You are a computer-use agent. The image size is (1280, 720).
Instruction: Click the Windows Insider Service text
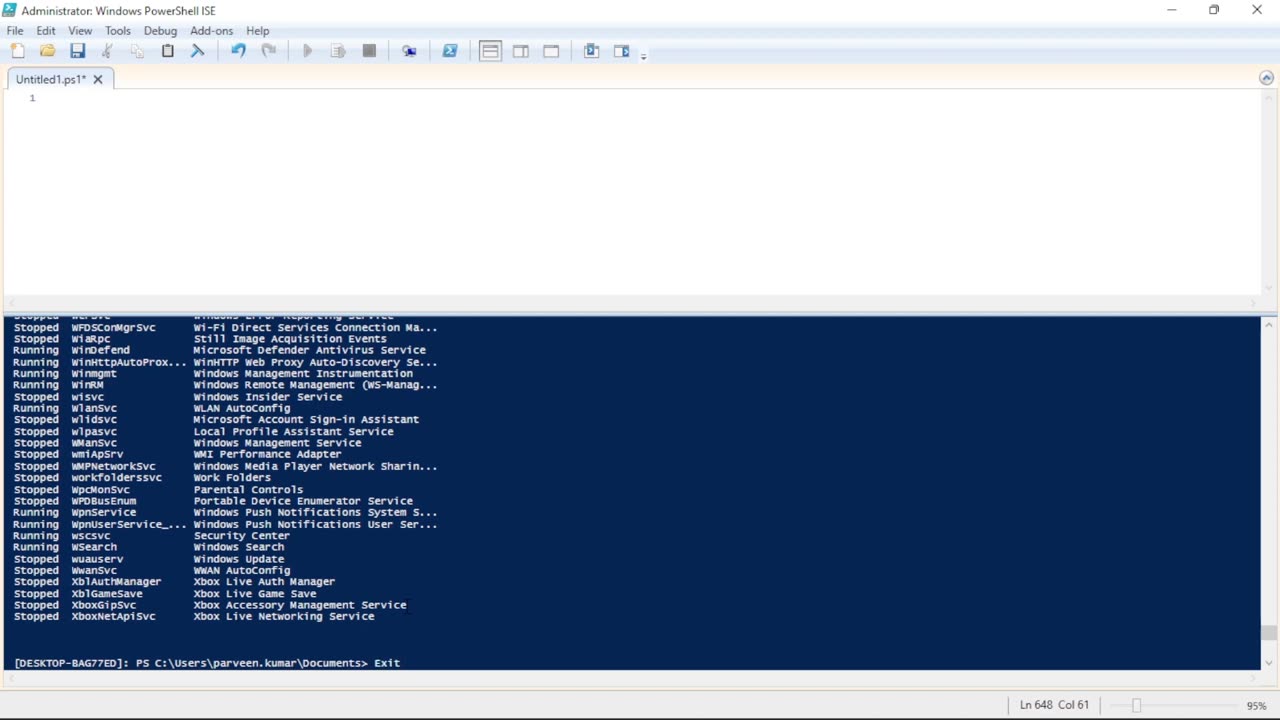[268, 397]
